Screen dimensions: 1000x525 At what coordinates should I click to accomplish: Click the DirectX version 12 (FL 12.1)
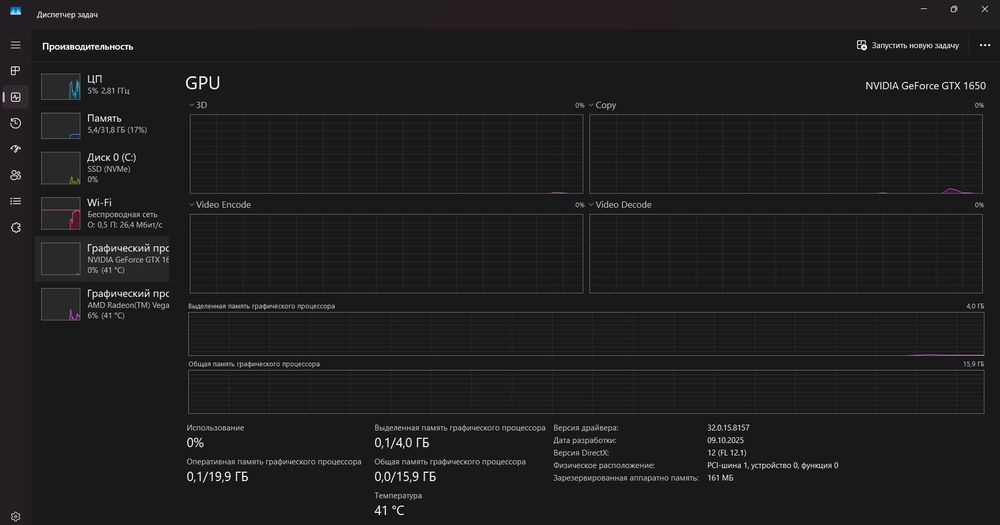coord(726,453)
